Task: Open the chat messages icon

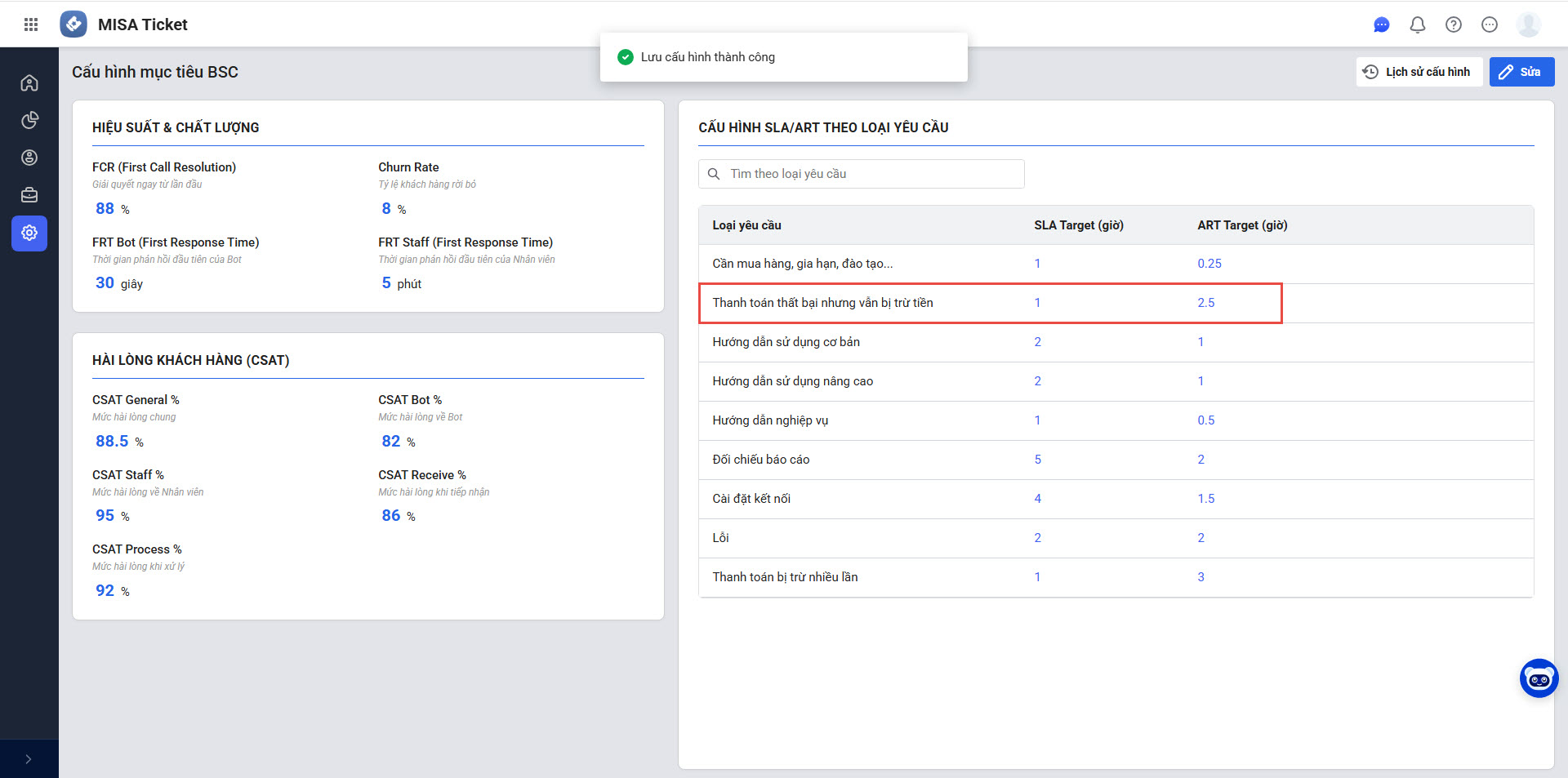Action: 1381,24
